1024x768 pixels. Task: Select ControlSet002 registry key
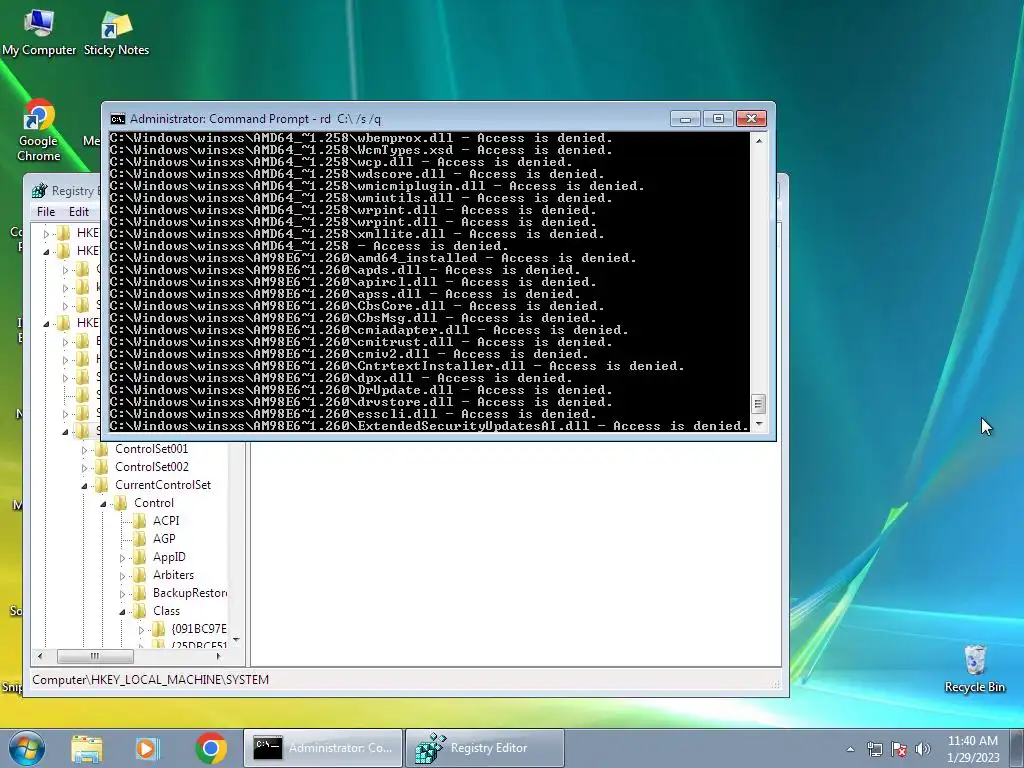(152, 467)
